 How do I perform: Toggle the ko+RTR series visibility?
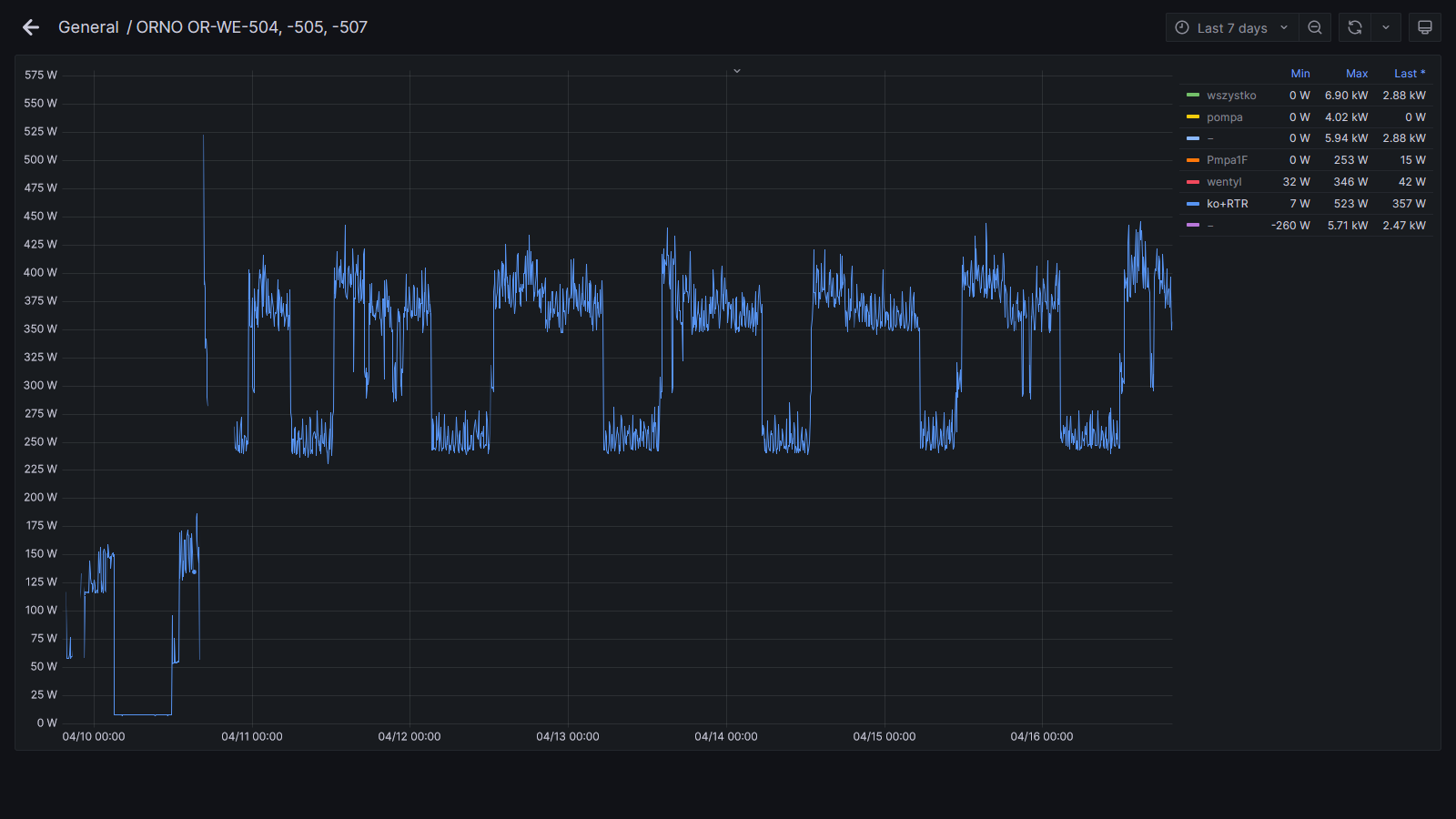1227,204
